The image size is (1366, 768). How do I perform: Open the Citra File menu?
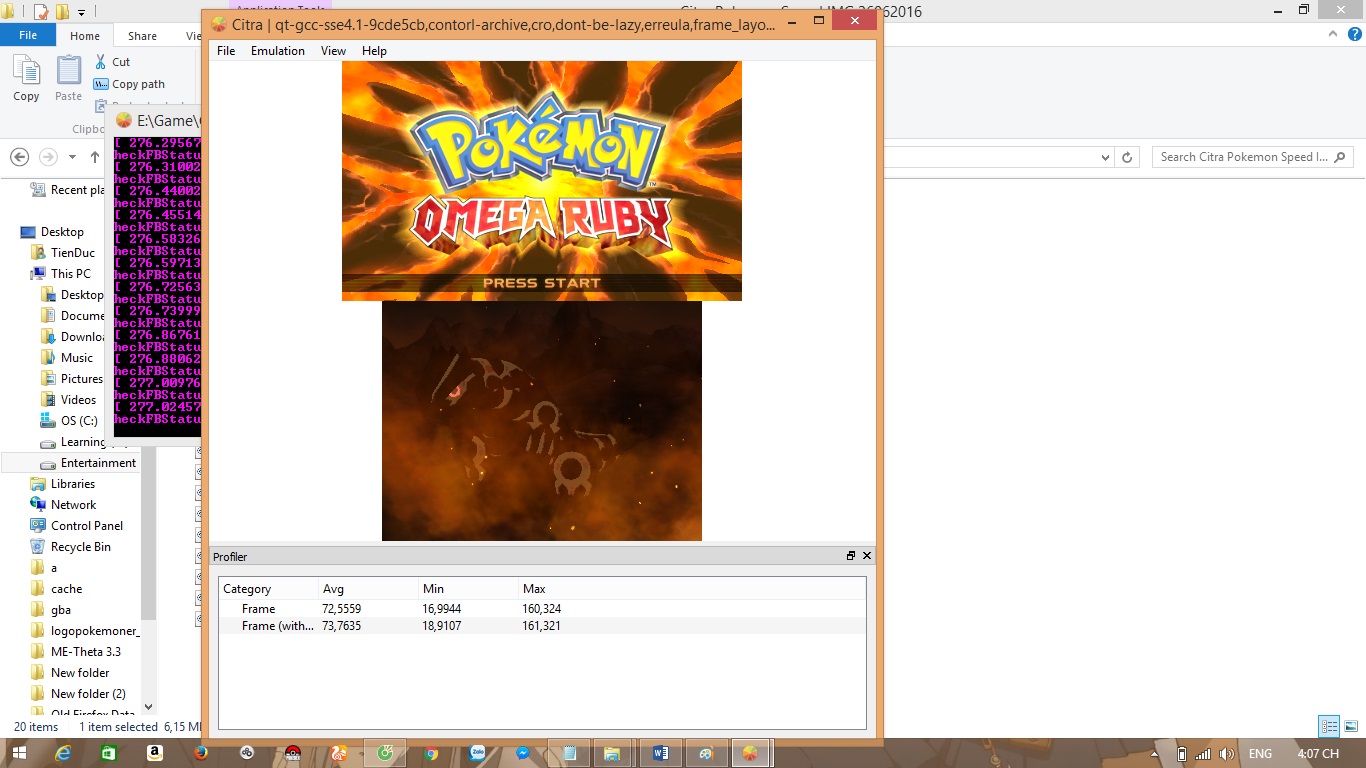(x=226, y=51)
